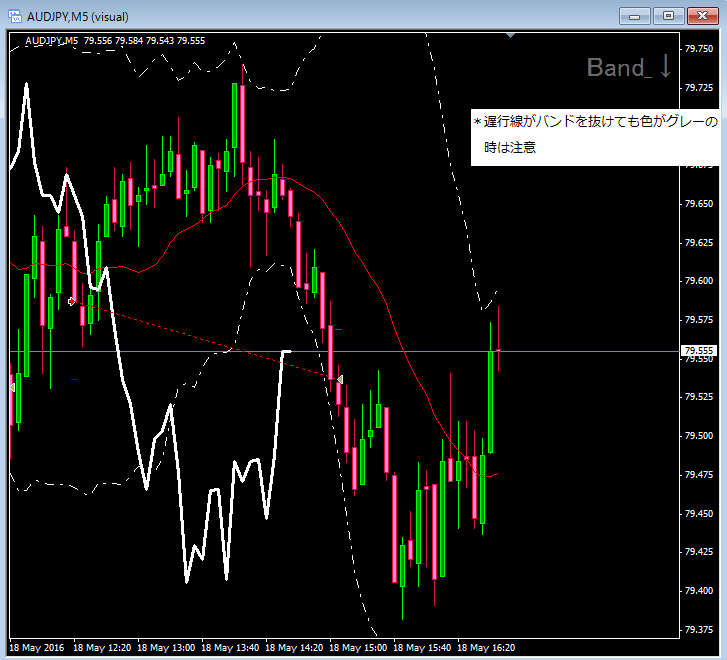
Task: Click the chart shift triangle marker at top
Action: [511, 35]
